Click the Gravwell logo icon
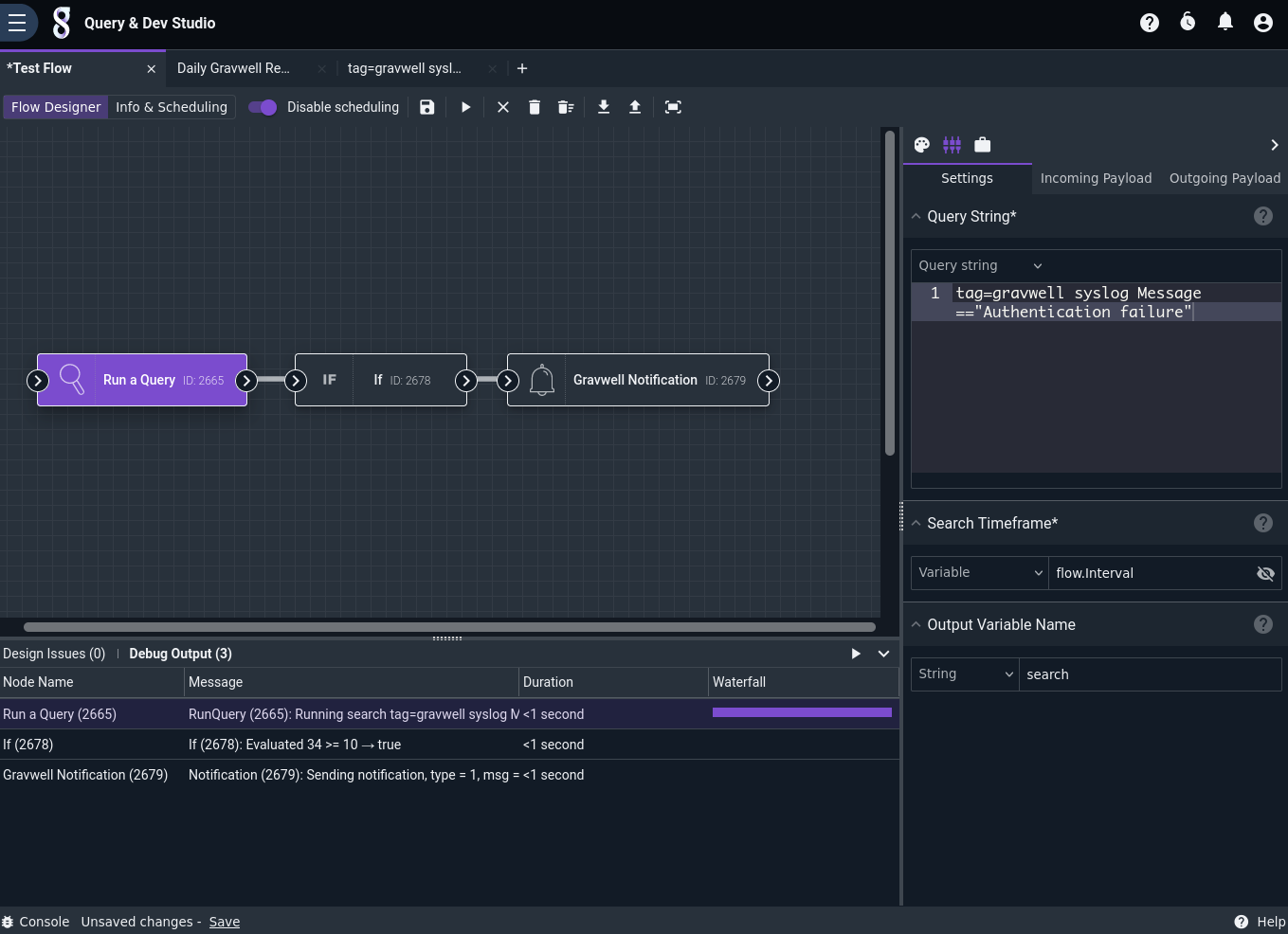Screen dimensions: 1288x934 tap(62, 23)
